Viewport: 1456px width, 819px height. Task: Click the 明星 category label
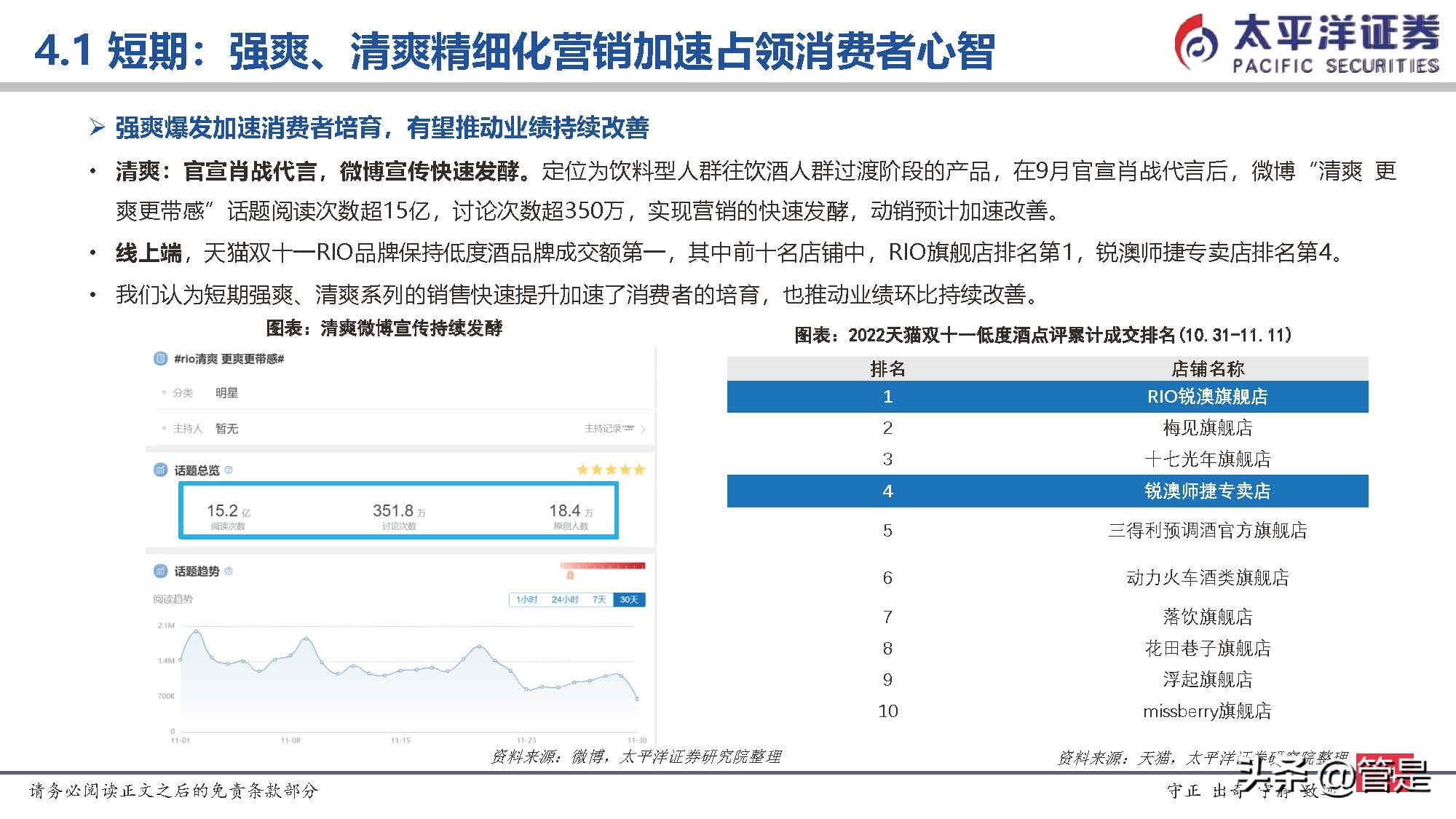tap(226, 392)
